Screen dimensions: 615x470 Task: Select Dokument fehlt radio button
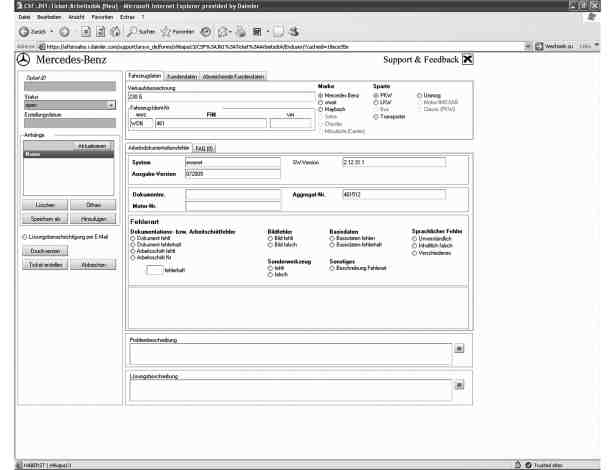coord(133,238)
